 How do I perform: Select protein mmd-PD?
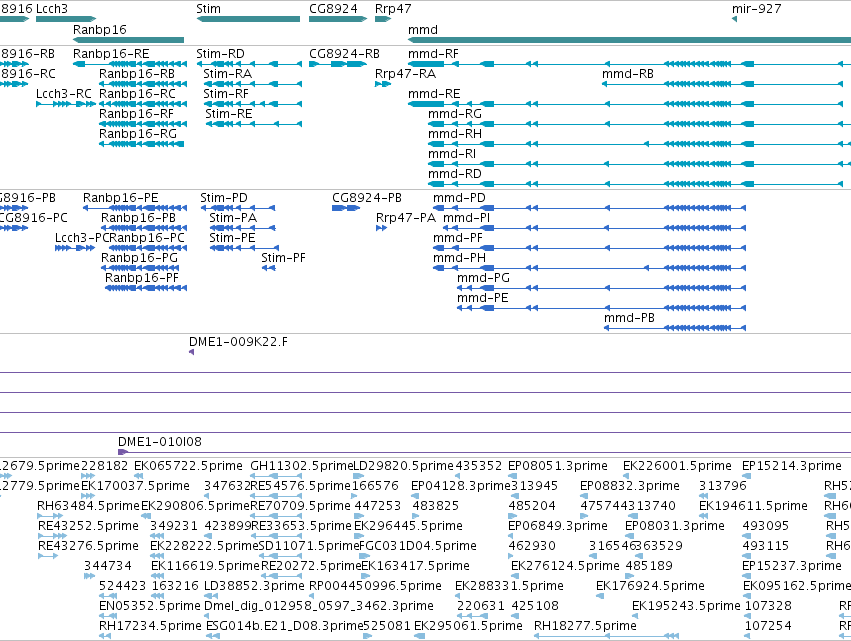(459, 198)
